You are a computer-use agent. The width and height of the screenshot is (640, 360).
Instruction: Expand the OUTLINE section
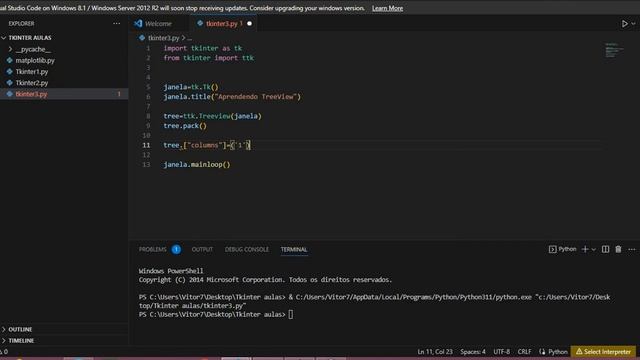(20, 329)
